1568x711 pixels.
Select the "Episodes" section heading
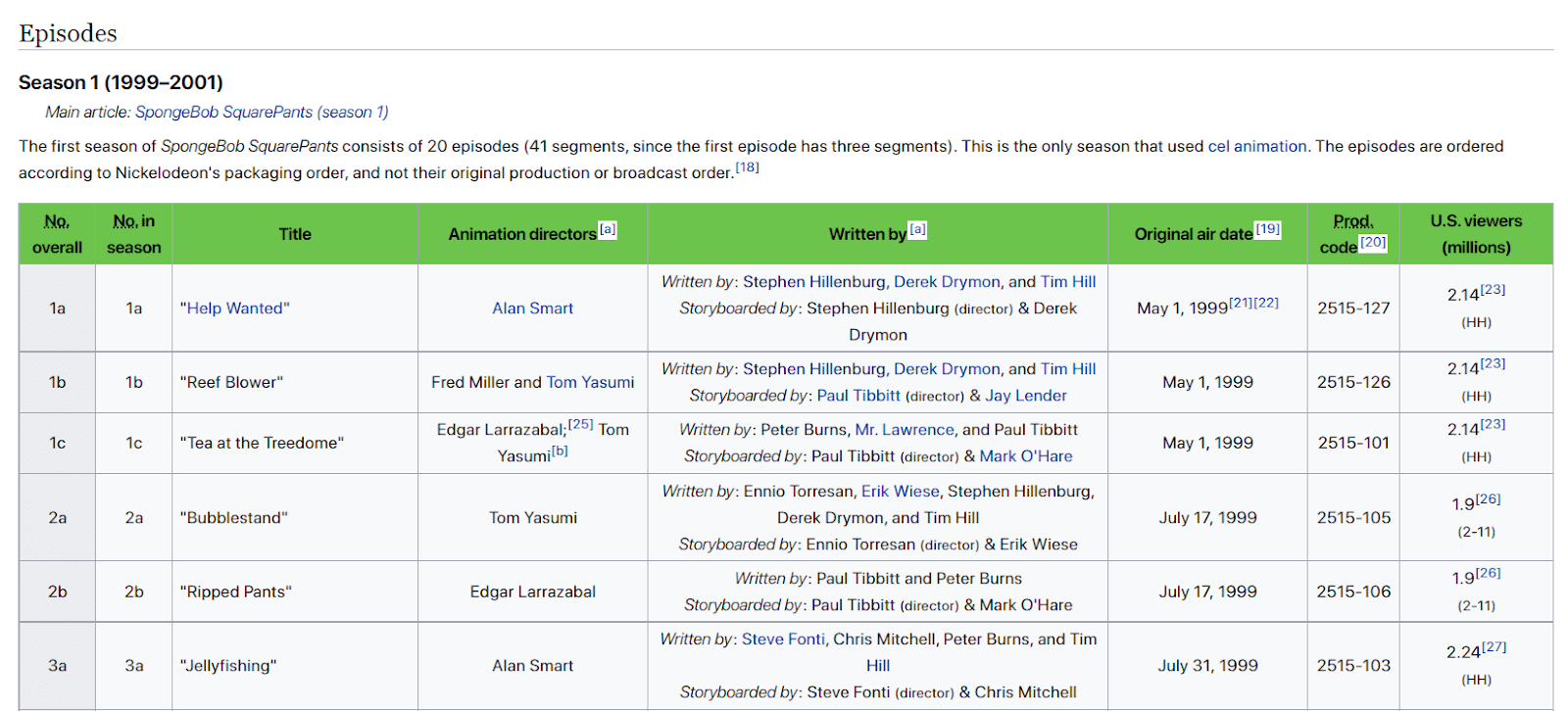(x=68, y=33)
